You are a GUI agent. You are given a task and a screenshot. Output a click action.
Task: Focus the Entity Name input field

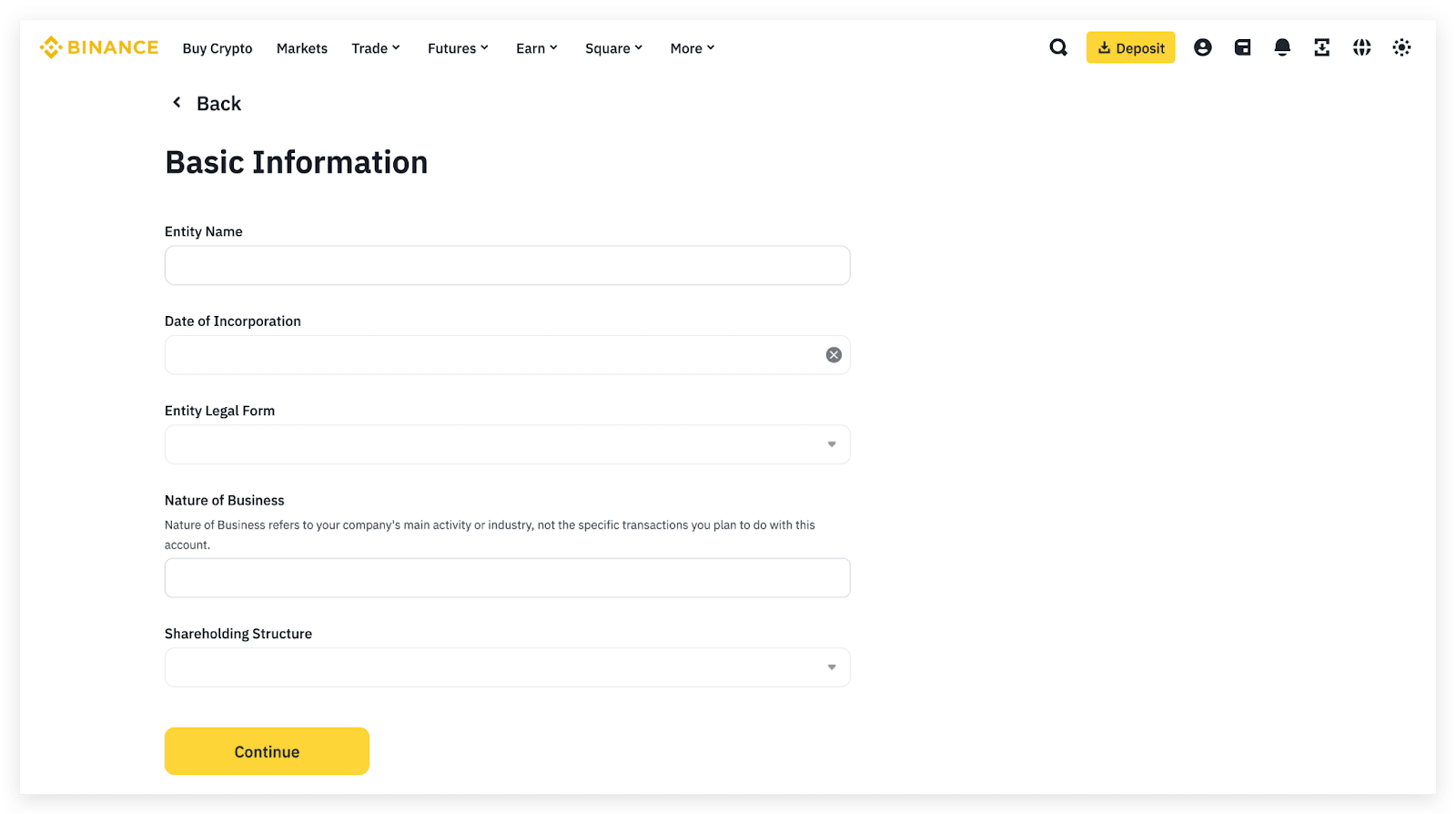click(x=508, y=265)
